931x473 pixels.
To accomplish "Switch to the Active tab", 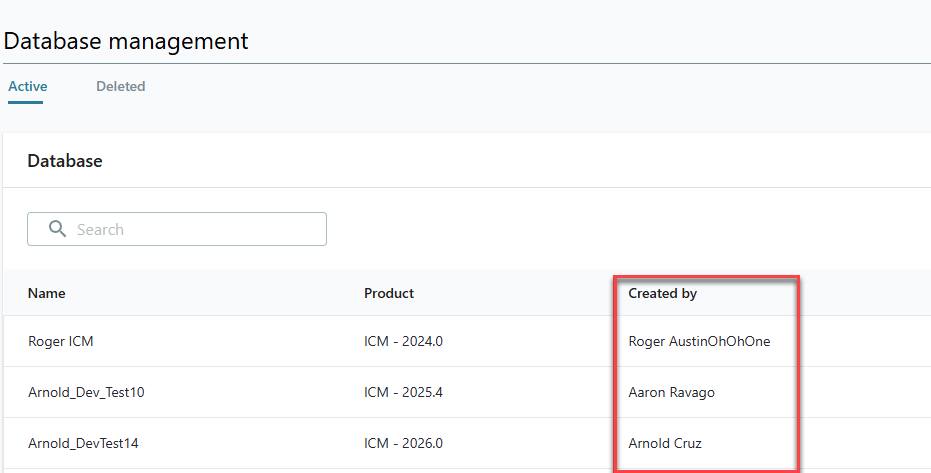I will [x=28, y=87].
